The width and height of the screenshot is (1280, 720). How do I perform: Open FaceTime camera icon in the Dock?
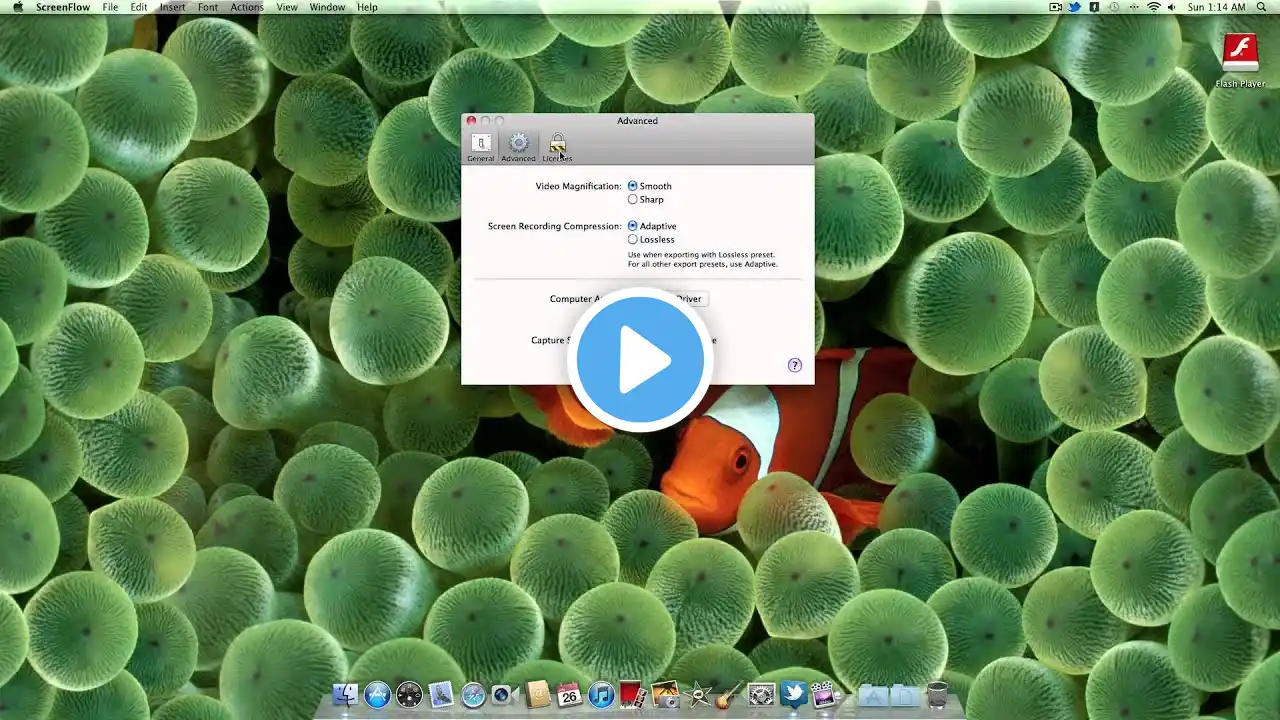(505, 695)
